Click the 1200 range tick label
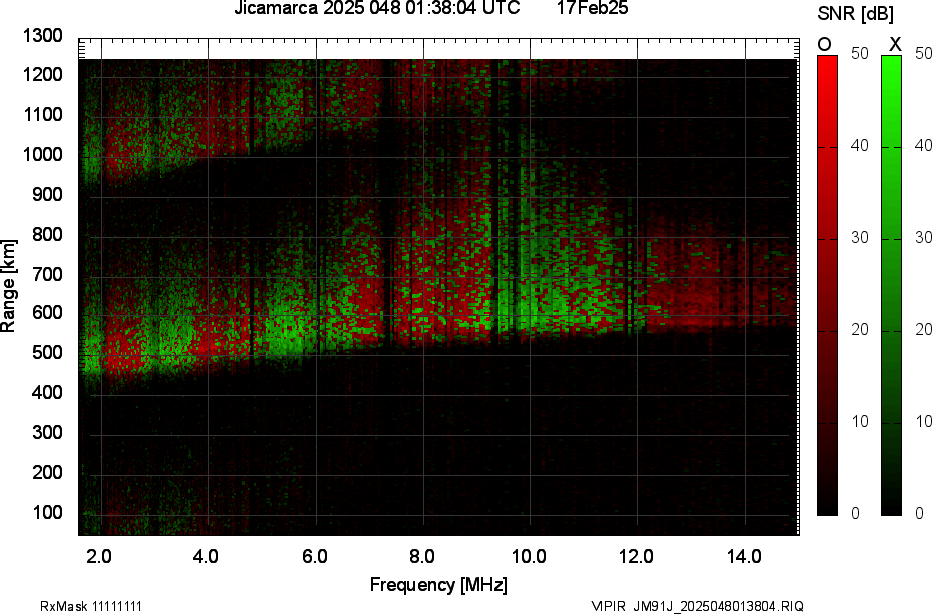 [42, 75]
